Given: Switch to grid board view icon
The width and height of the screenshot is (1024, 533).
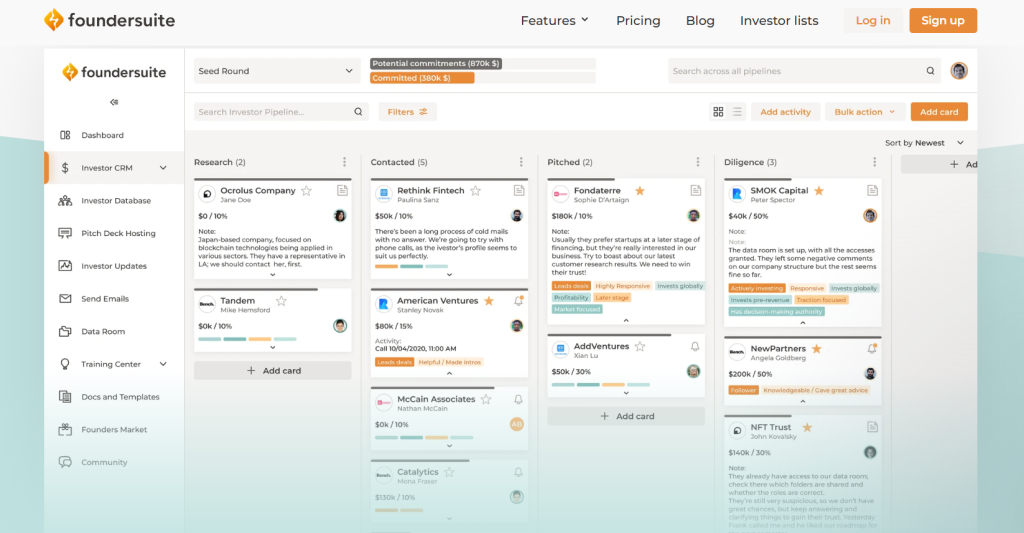Looking at the screenshot, I should pos(718,112).
